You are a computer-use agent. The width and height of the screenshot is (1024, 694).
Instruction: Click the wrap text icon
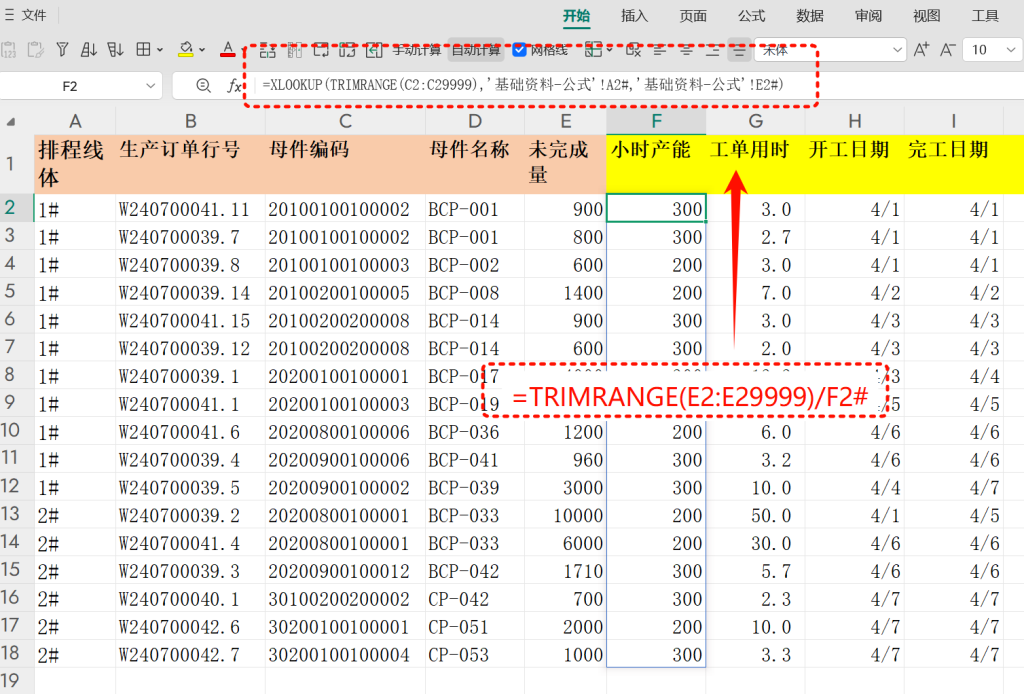pyautogui.click(x=321, y=50)
